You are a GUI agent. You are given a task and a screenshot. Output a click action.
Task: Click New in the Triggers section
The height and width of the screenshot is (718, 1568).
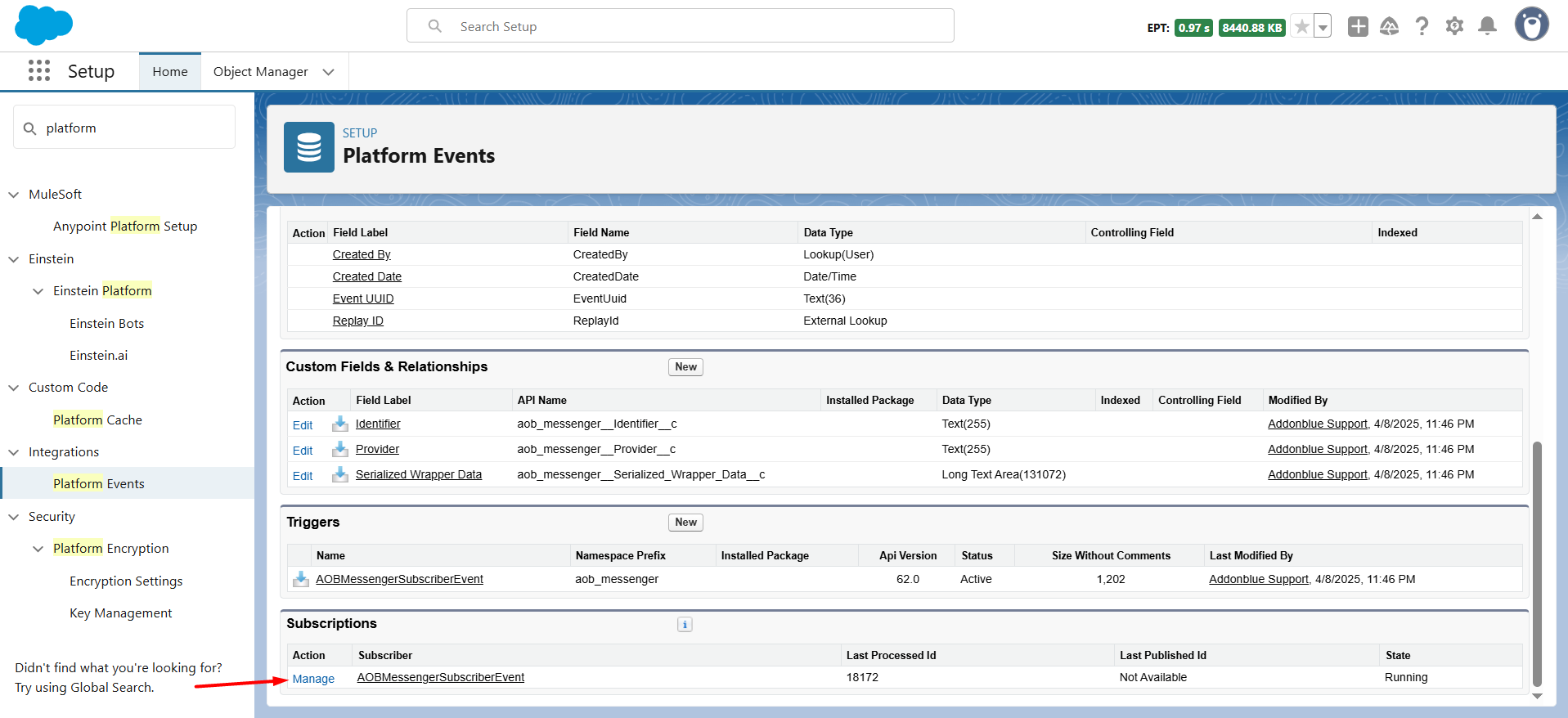(x=685, y=523)
